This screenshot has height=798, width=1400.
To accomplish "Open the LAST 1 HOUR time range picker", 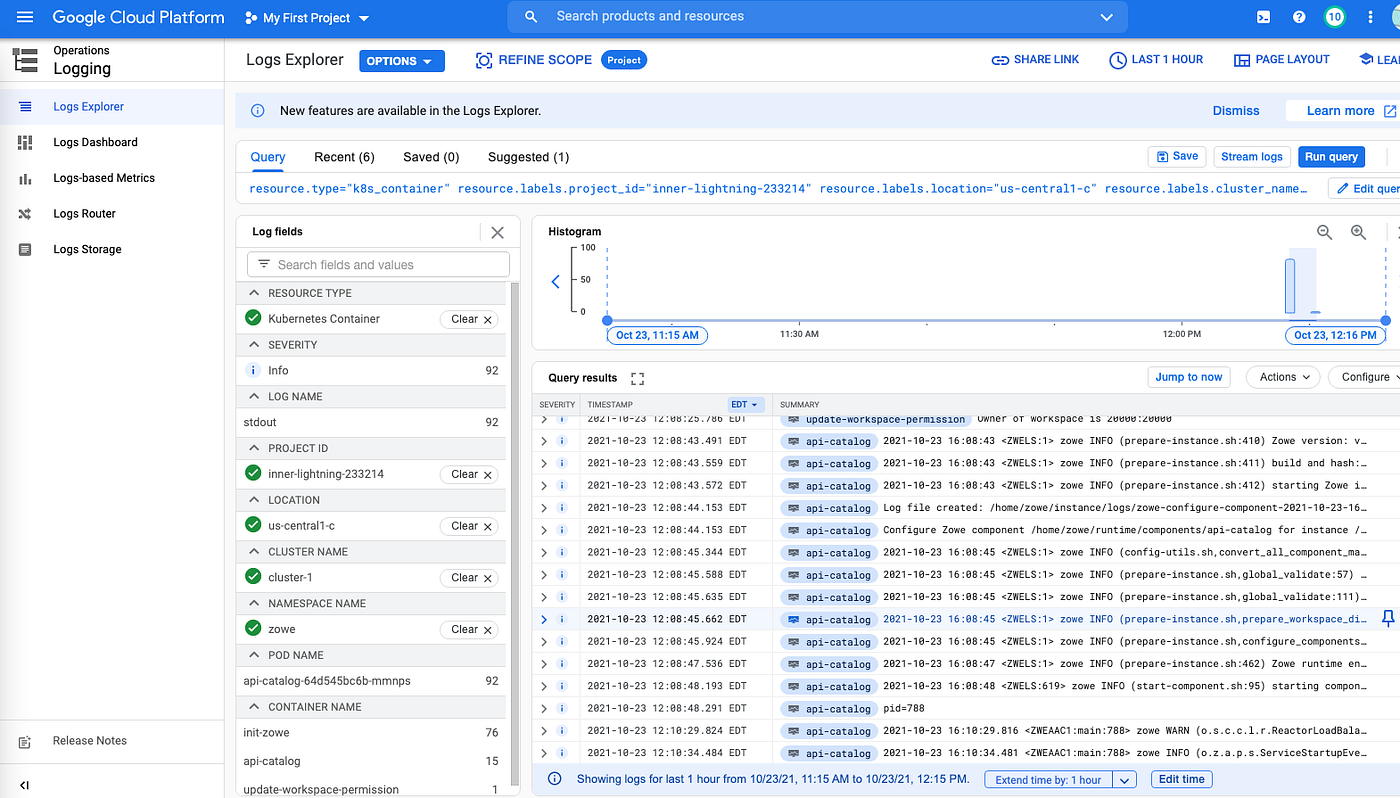I will pos(1156,60).
